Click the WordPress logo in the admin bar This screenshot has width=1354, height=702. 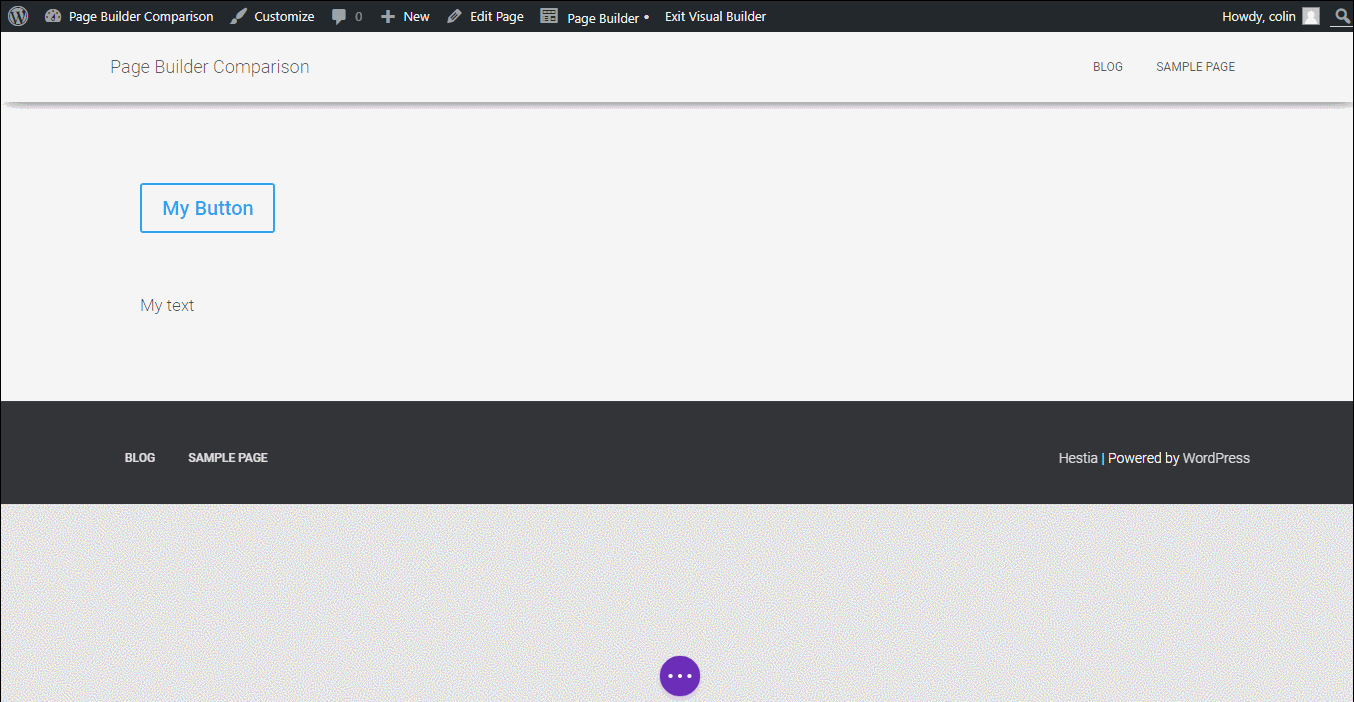[x=18, y=15]
